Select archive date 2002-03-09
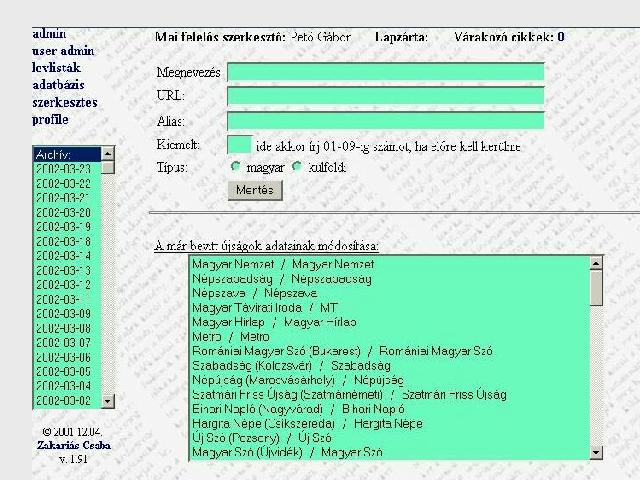This screenshot has width=640, height=480. point(67,314)
